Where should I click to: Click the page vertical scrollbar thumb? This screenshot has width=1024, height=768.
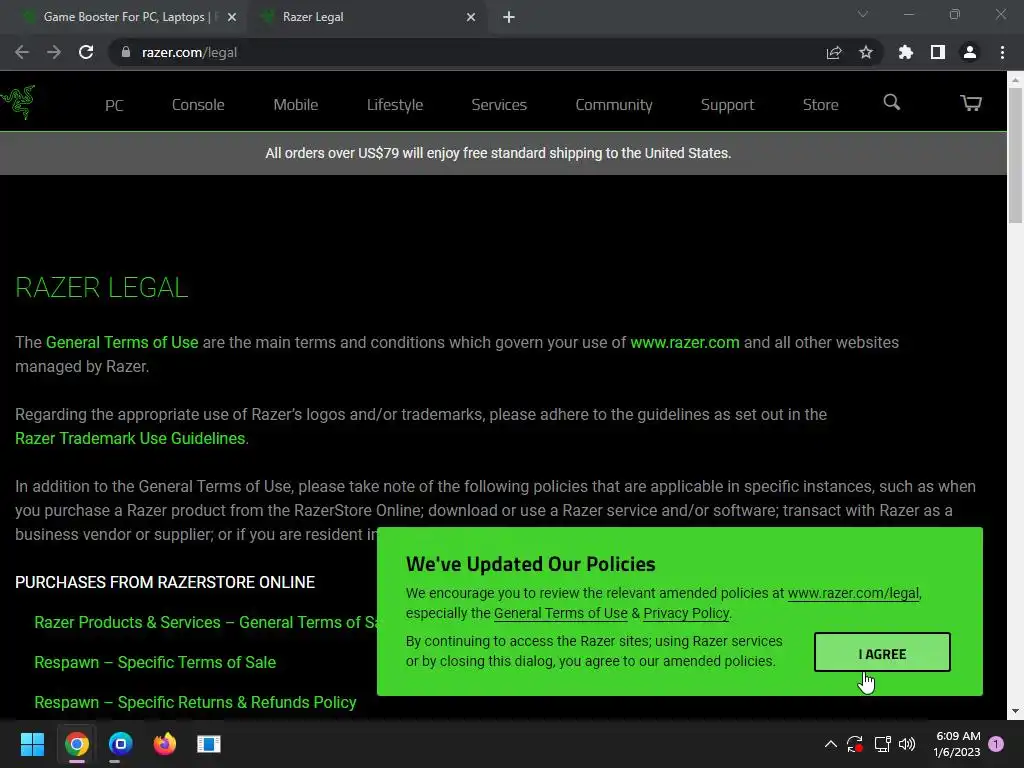coord(1016,155)
